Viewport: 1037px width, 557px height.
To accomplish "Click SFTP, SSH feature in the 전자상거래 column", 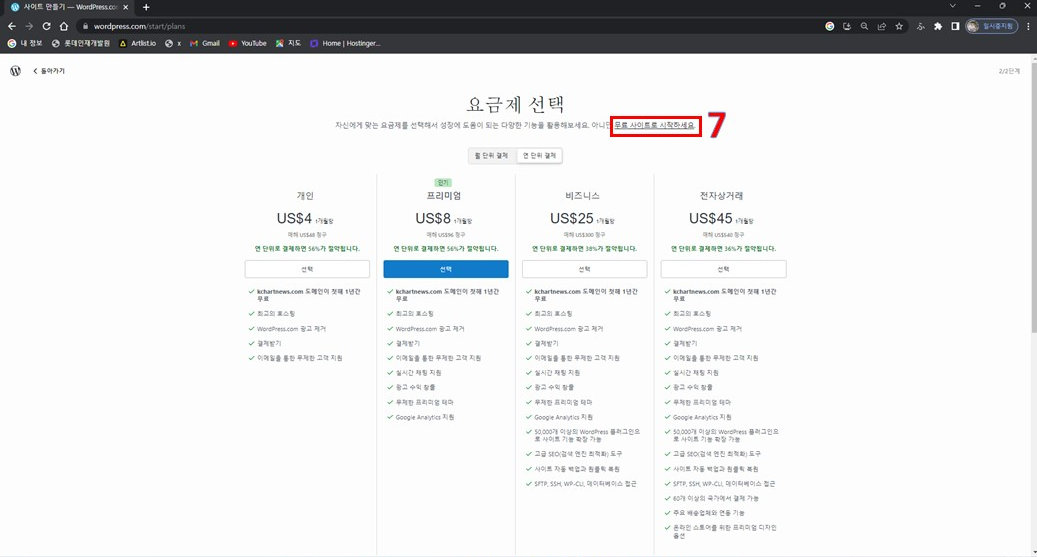I will click(x=724, y=484).
